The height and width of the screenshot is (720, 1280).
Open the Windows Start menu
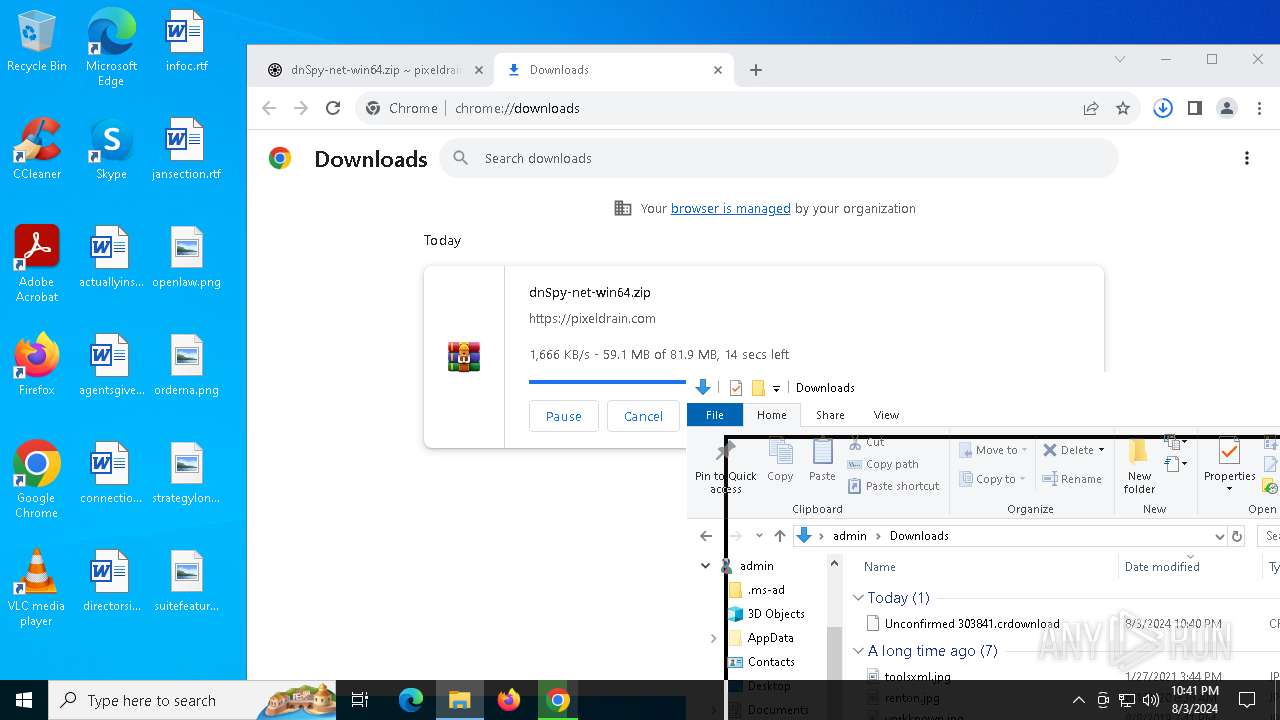(x=24, y=700)
